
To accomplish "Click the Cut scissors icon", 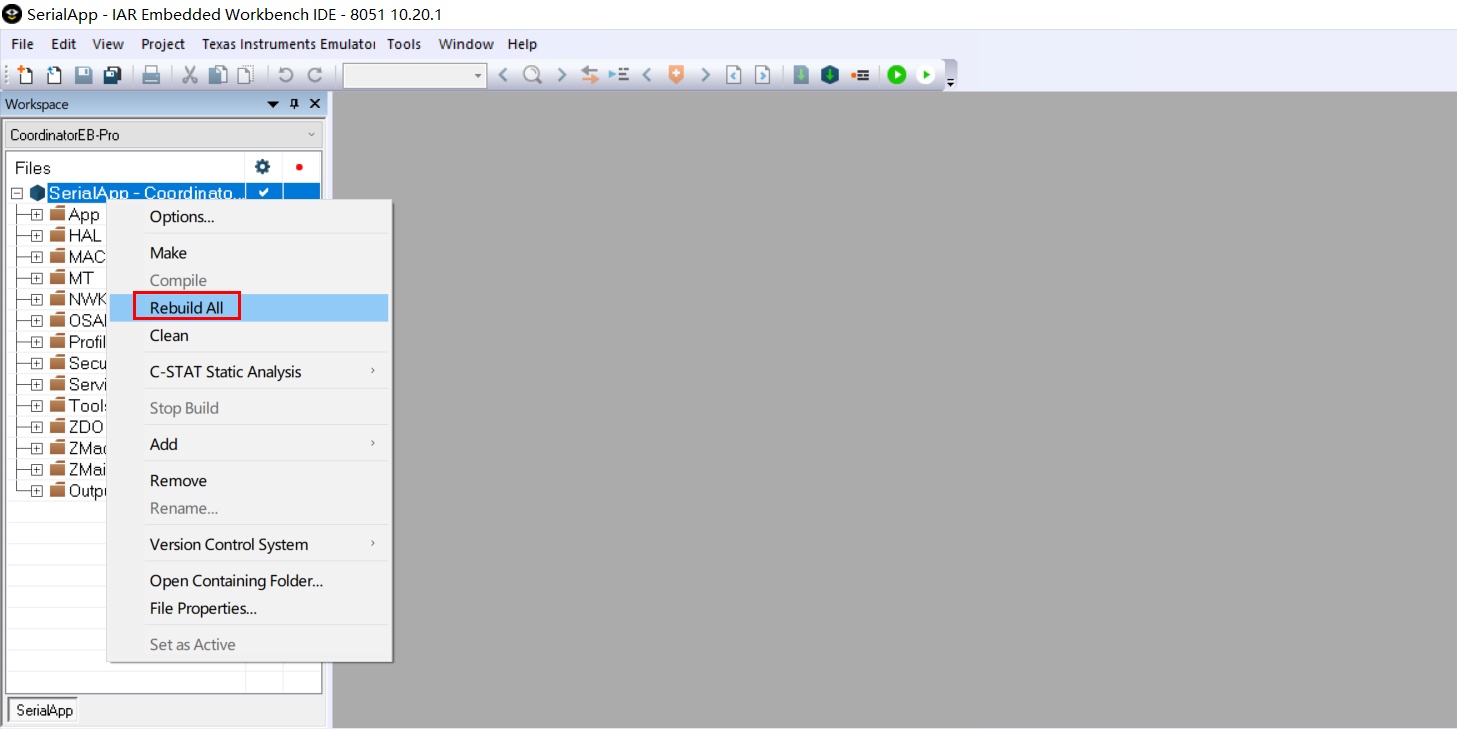I will coord(189,75).
